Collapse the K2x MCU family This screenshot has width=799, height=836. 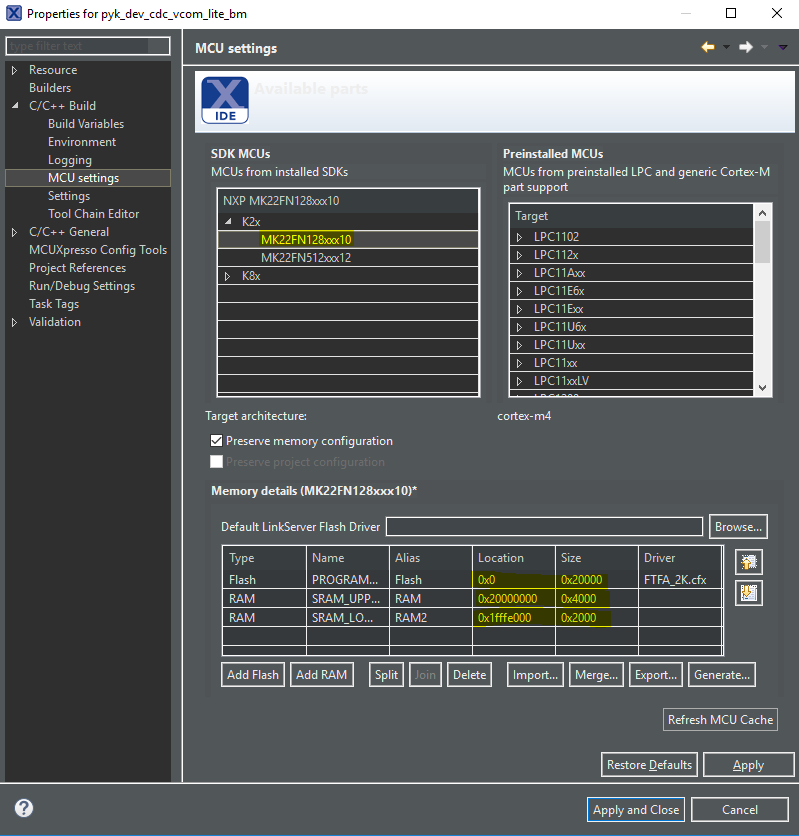pyautogui.click(x=229, y=221)
